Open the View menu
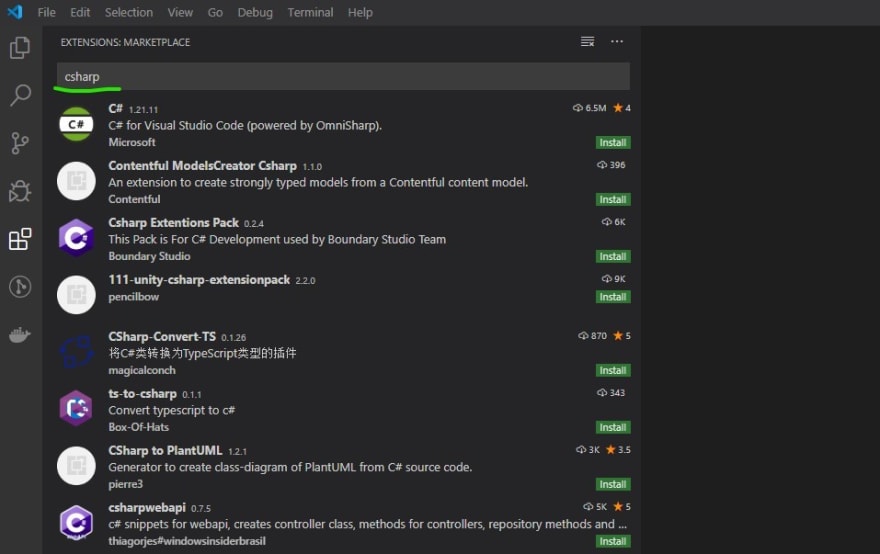This screenshot has height=554, width=880. pyautogui.click(x=180, y=12)
